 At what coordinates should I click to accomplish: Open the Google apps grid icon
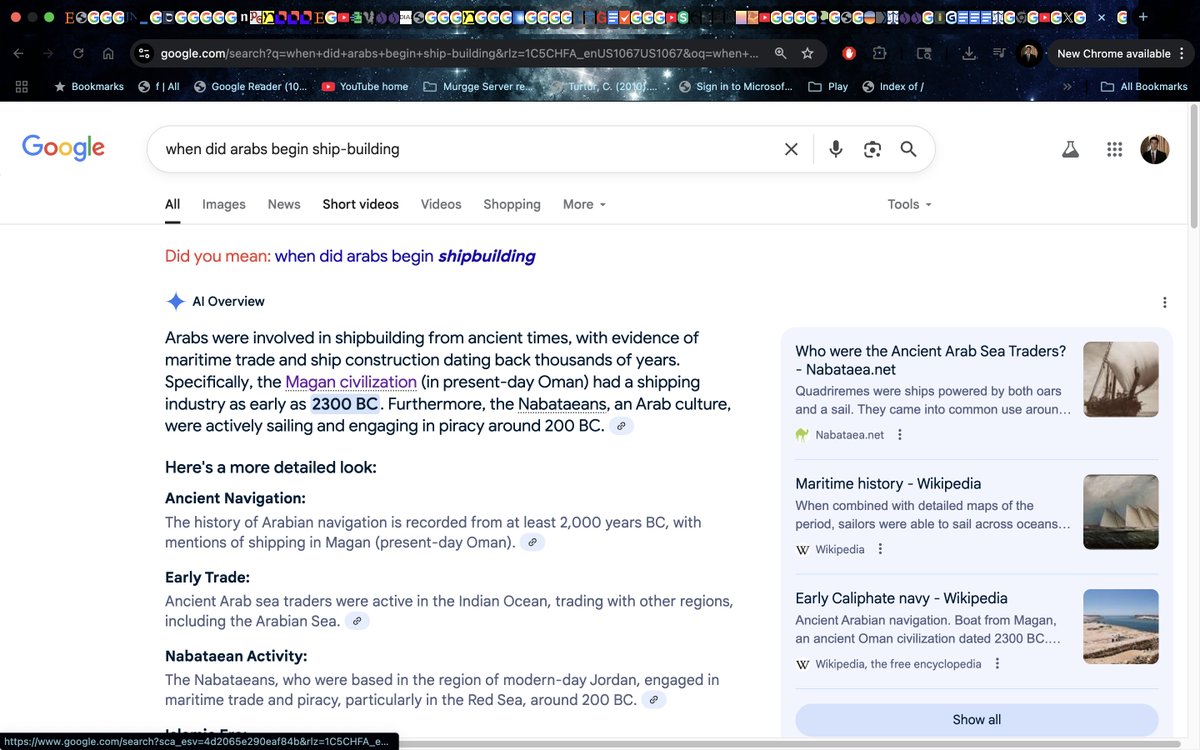point(1115,149)
